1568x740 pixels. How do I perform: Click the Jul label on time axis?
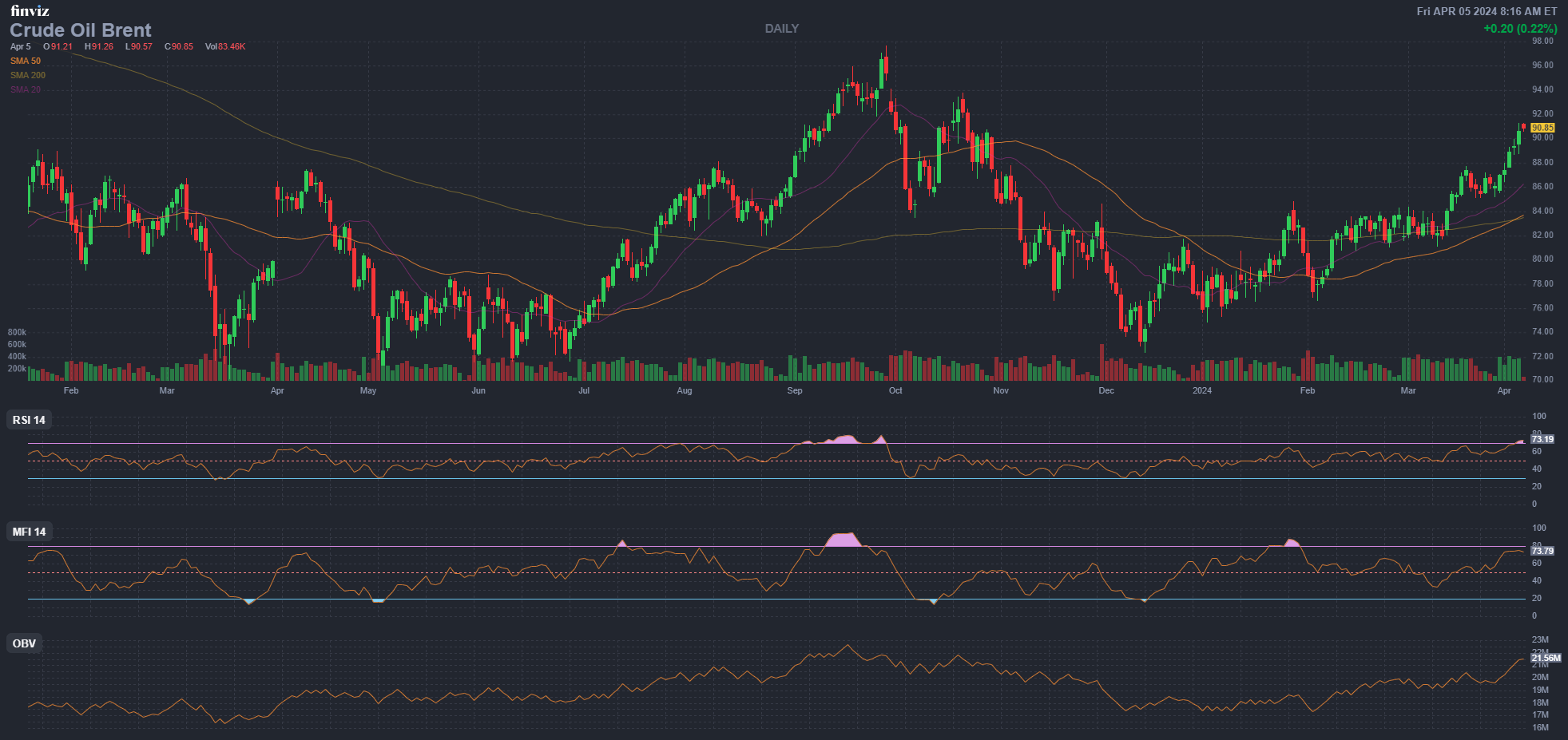(584, 390)
